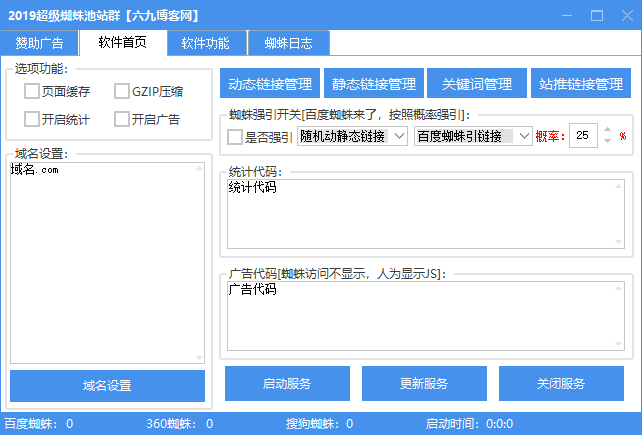
Task: Click the blue 域名设置 button
Action: click(107, 386)
